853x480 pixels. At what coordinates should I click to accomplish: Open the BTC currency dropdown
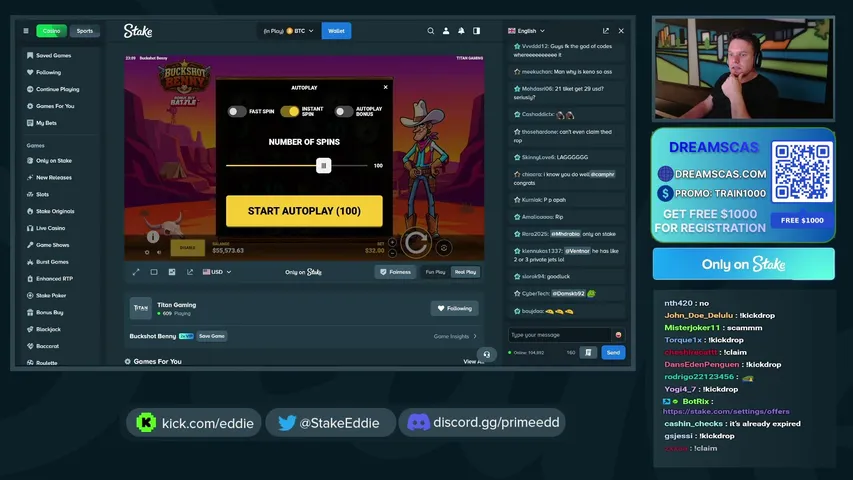(x=288, y=31)
